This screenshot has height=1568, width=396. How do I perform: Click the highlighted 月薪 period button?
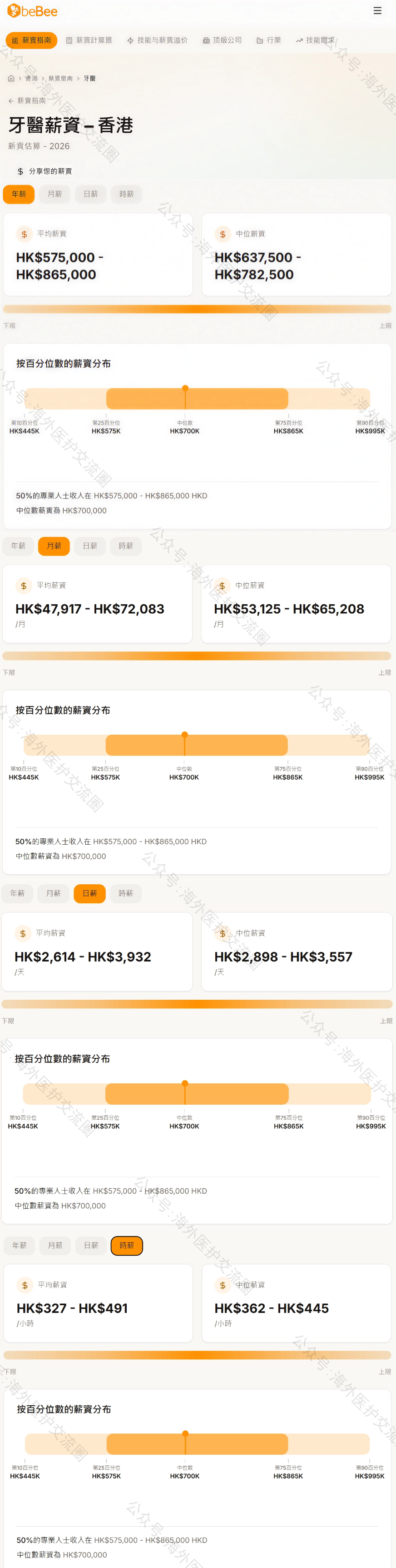[x=54, y=546]
